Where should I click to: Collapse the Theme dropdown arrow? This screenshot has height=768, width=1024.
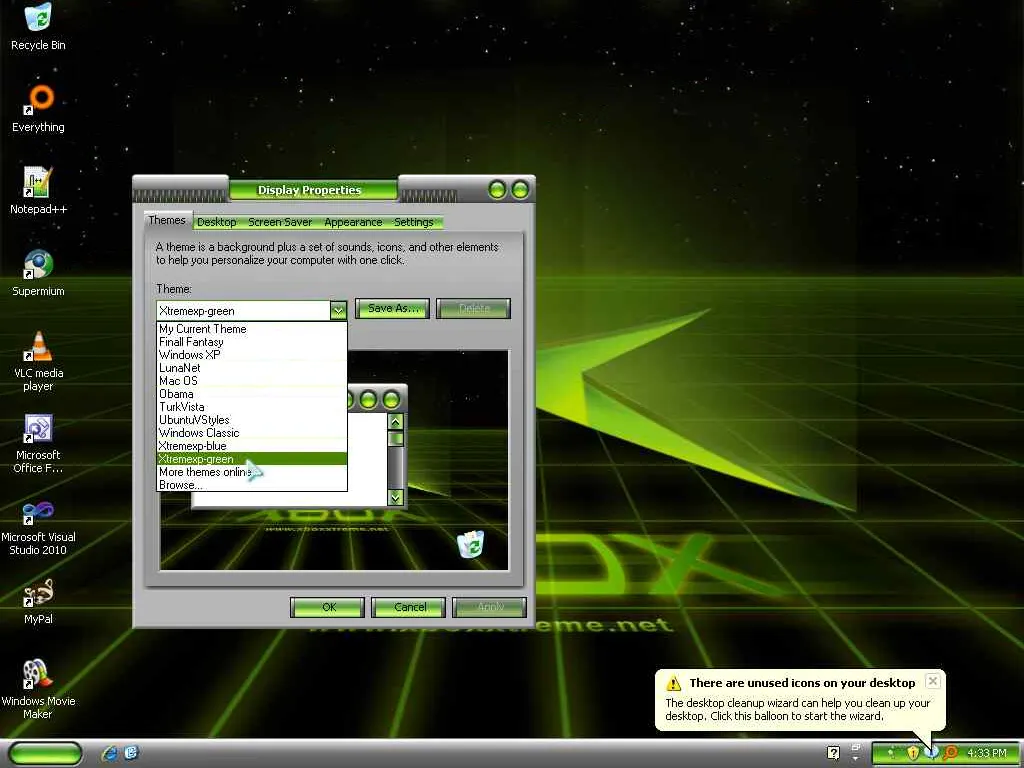tap(338, 311)
